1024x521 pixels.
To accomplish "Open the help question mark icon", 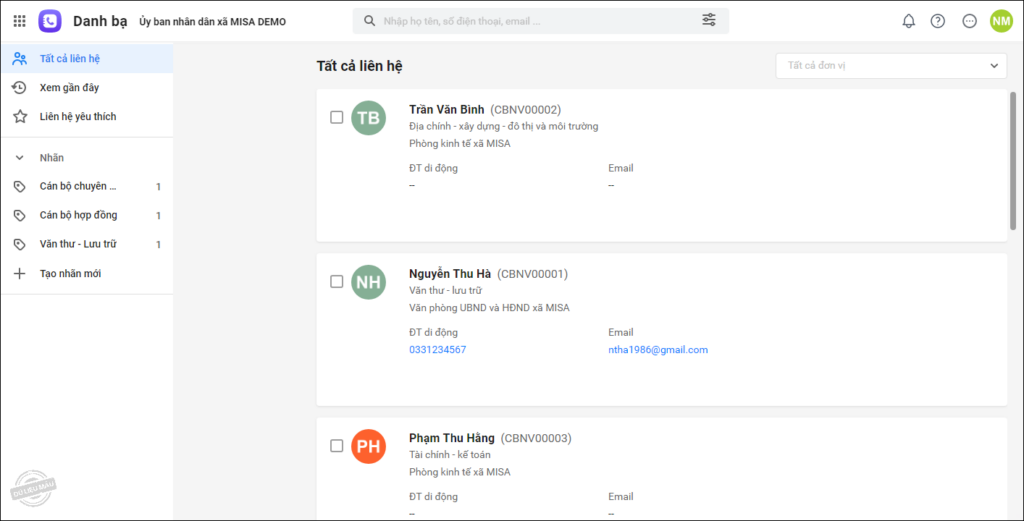I will point(938,21).
